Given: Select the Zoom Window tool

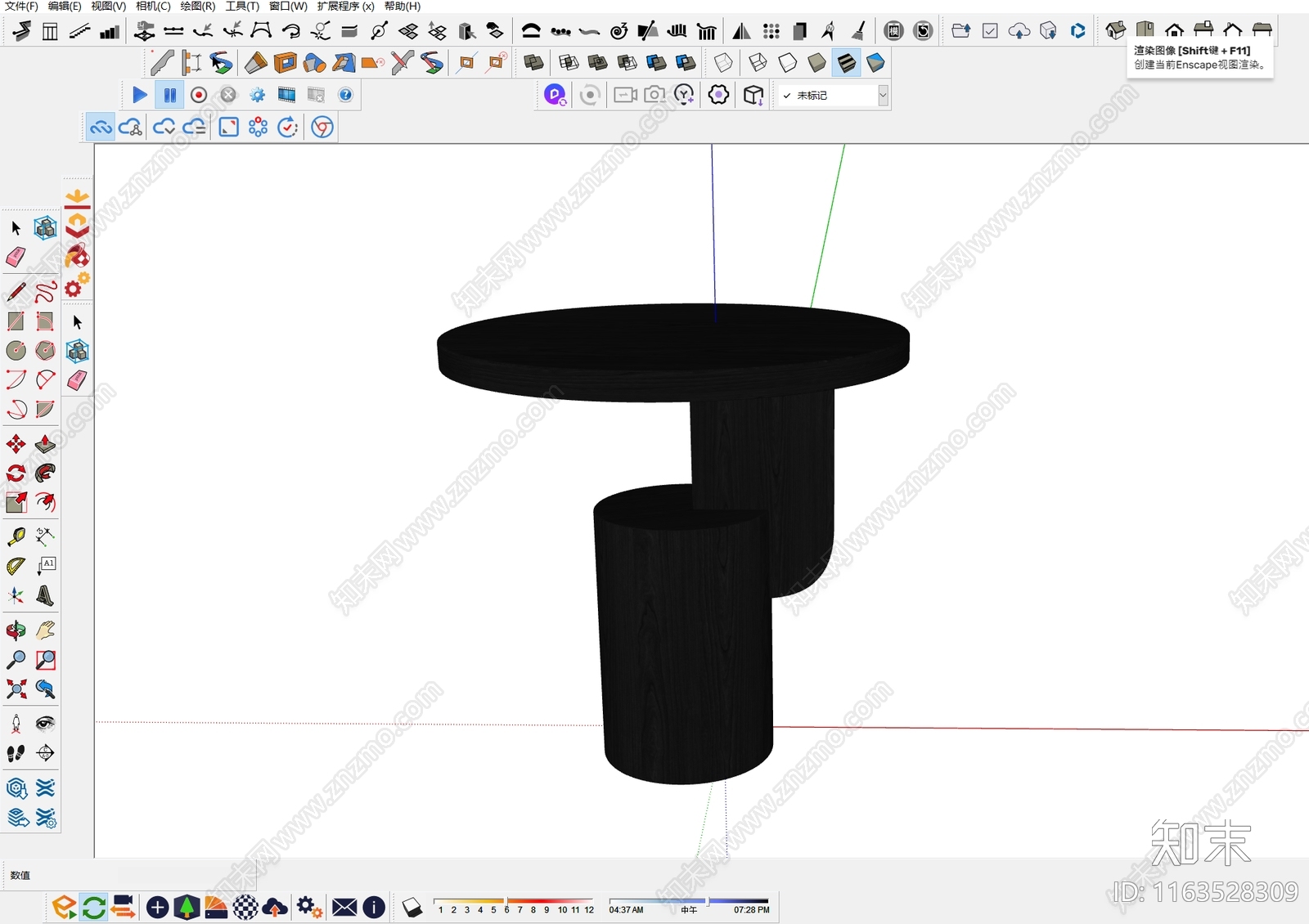Looking at the screenshot, I should pyautogui.click(x=45, y=659).
